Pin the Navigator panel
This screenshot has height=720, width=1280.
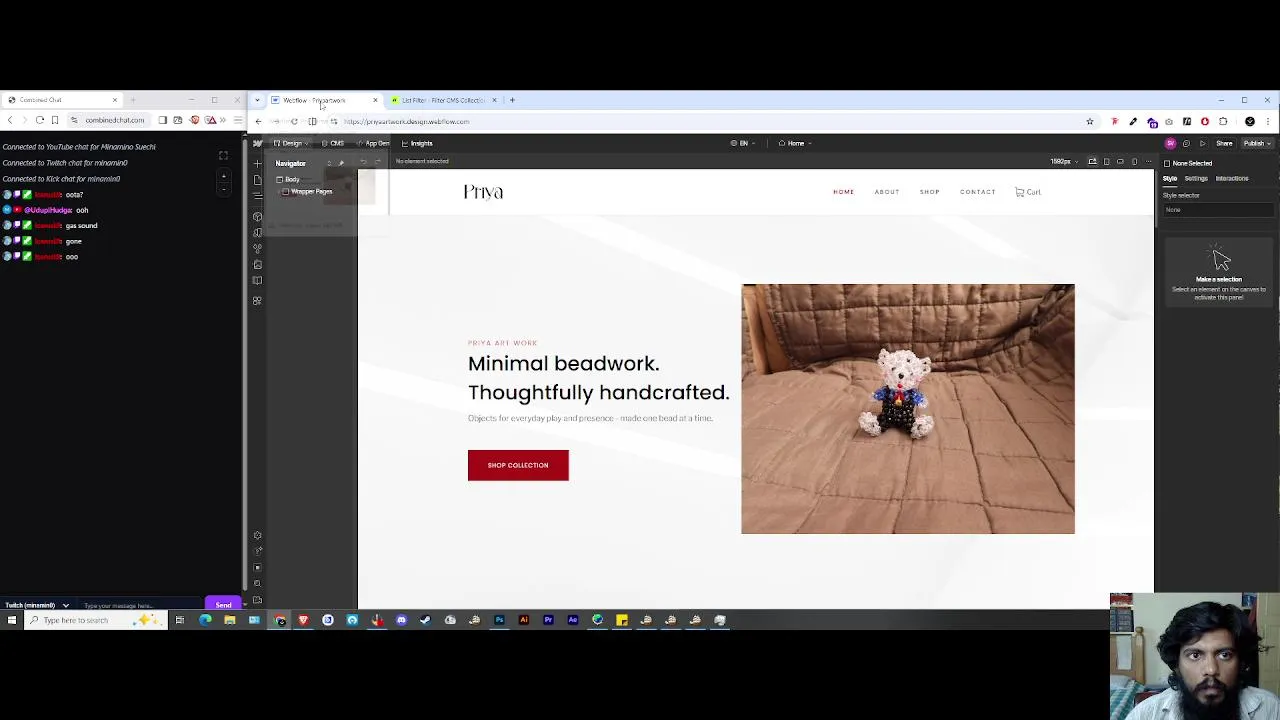341,163
